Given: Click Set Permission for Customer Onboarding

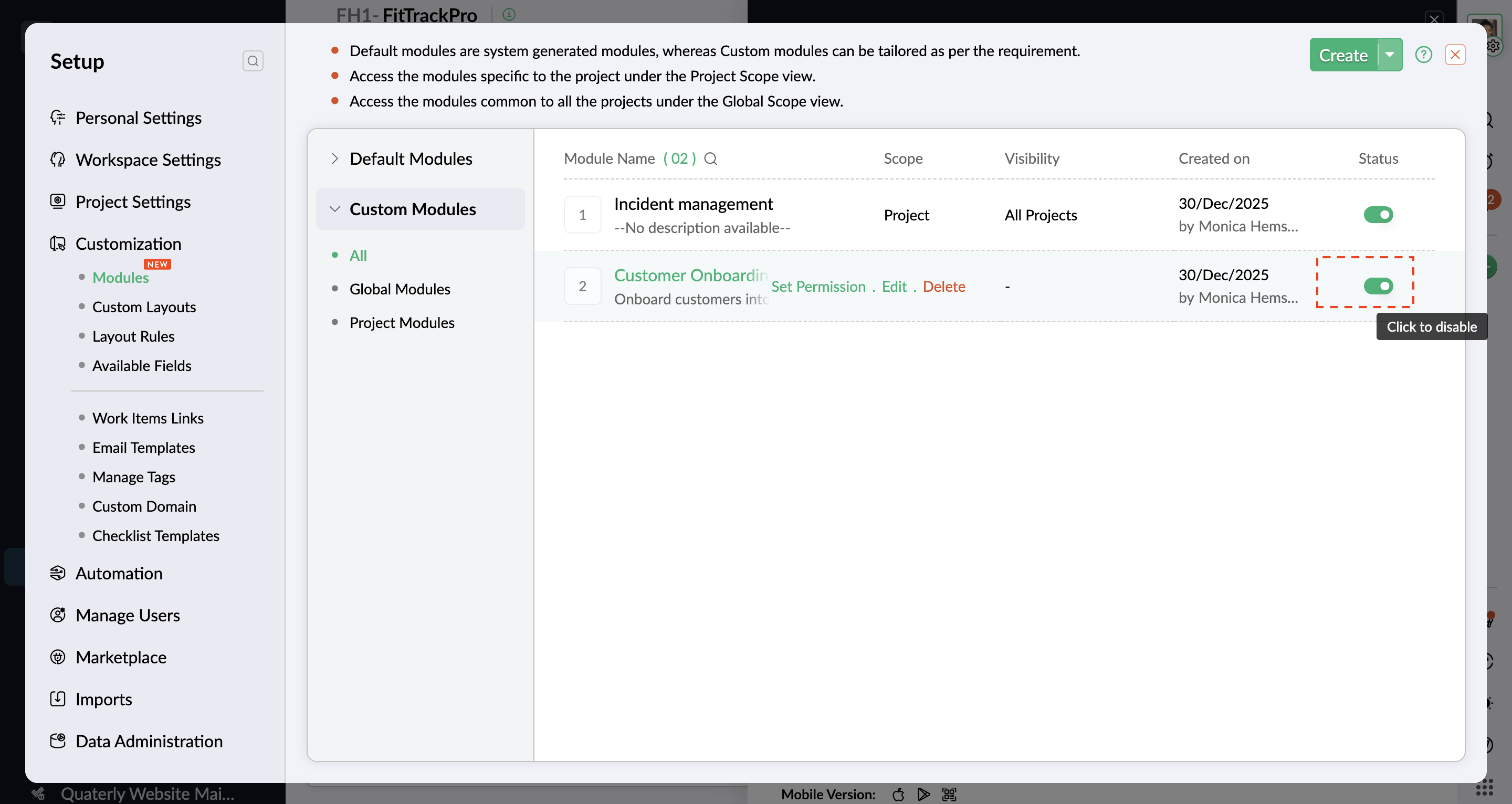Looking at the screenshot, I should (818, 287).
